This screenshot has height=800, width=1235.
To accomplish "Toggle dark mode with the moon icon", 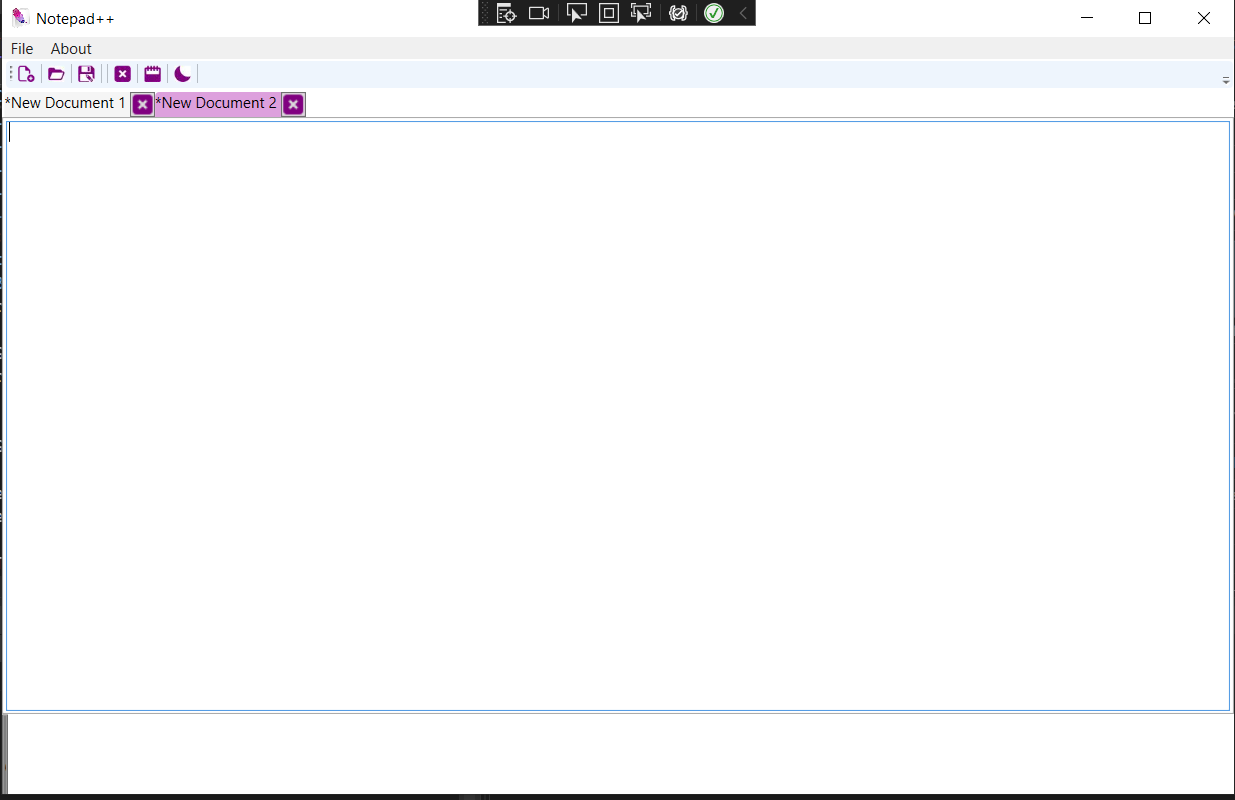I will click(182, 73).
